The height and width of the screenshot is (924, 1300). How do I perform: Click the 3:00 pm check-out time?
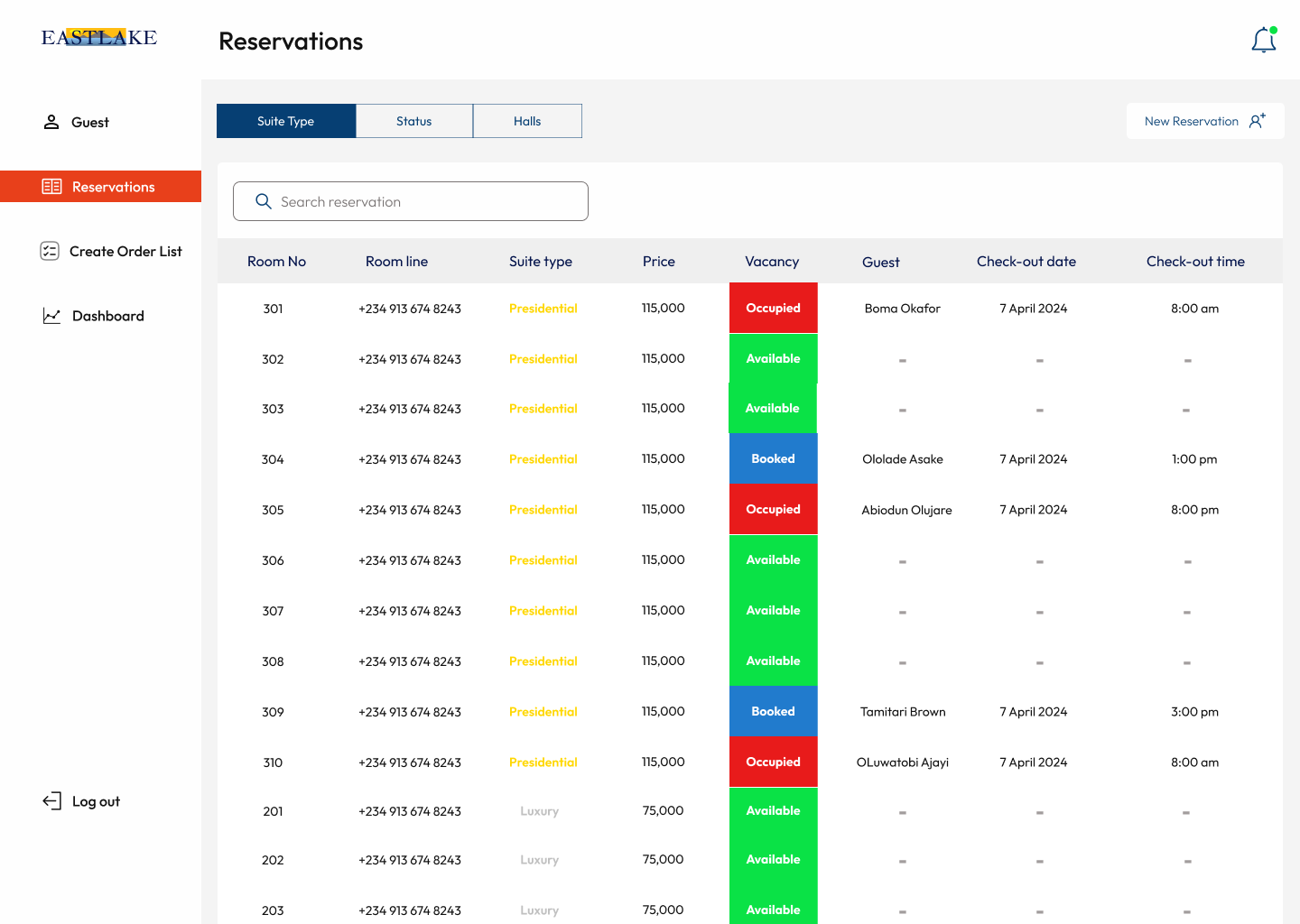(1195, 711)
